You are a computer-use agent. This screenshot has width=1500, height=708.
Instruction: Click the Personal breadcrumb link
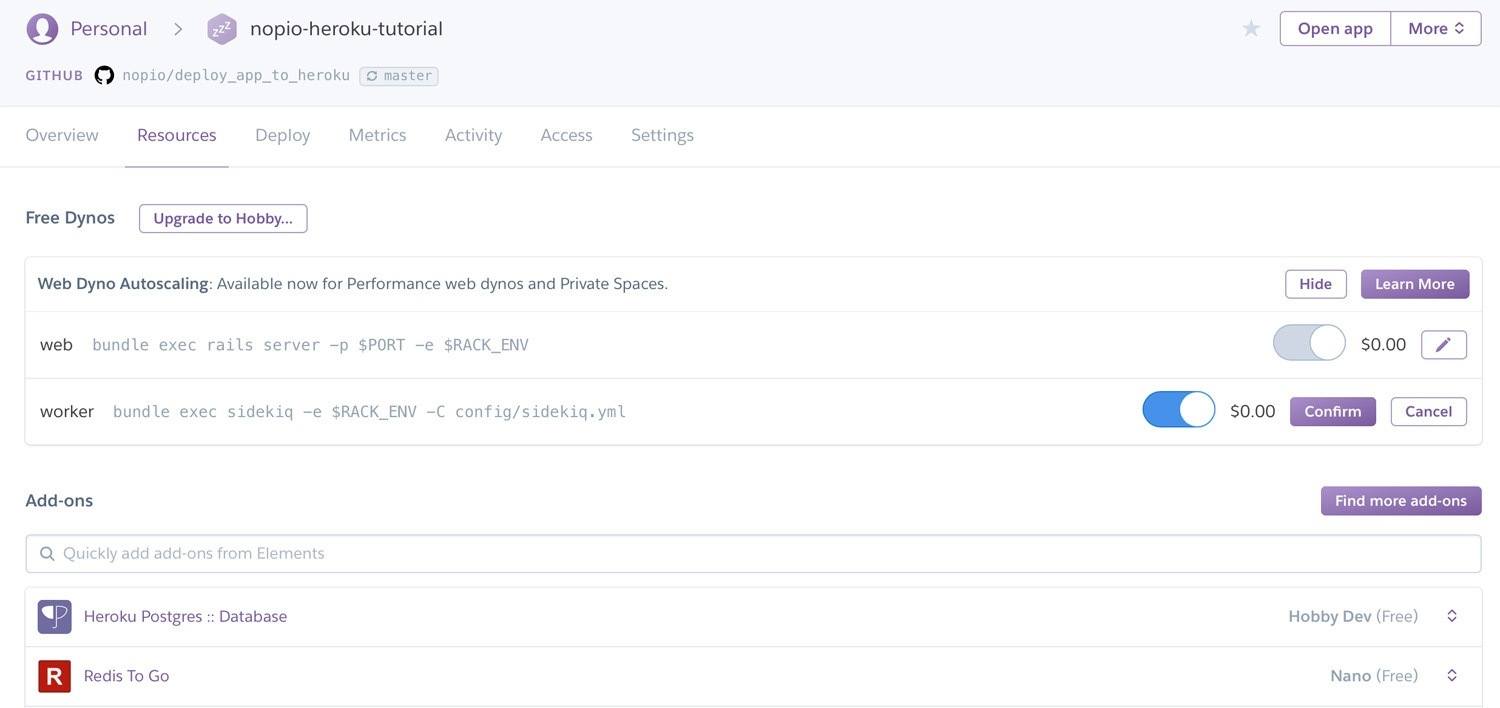coord(109,29)
